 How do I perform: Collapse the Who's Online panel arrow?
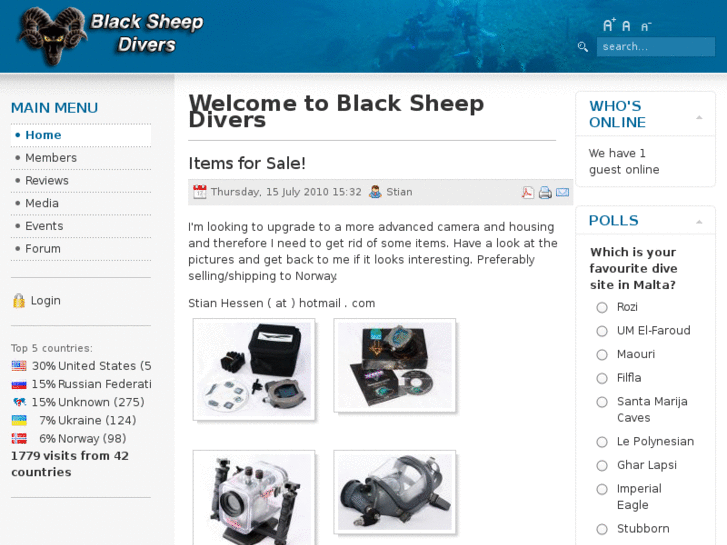pyautogui.click(x=699, y=118)
